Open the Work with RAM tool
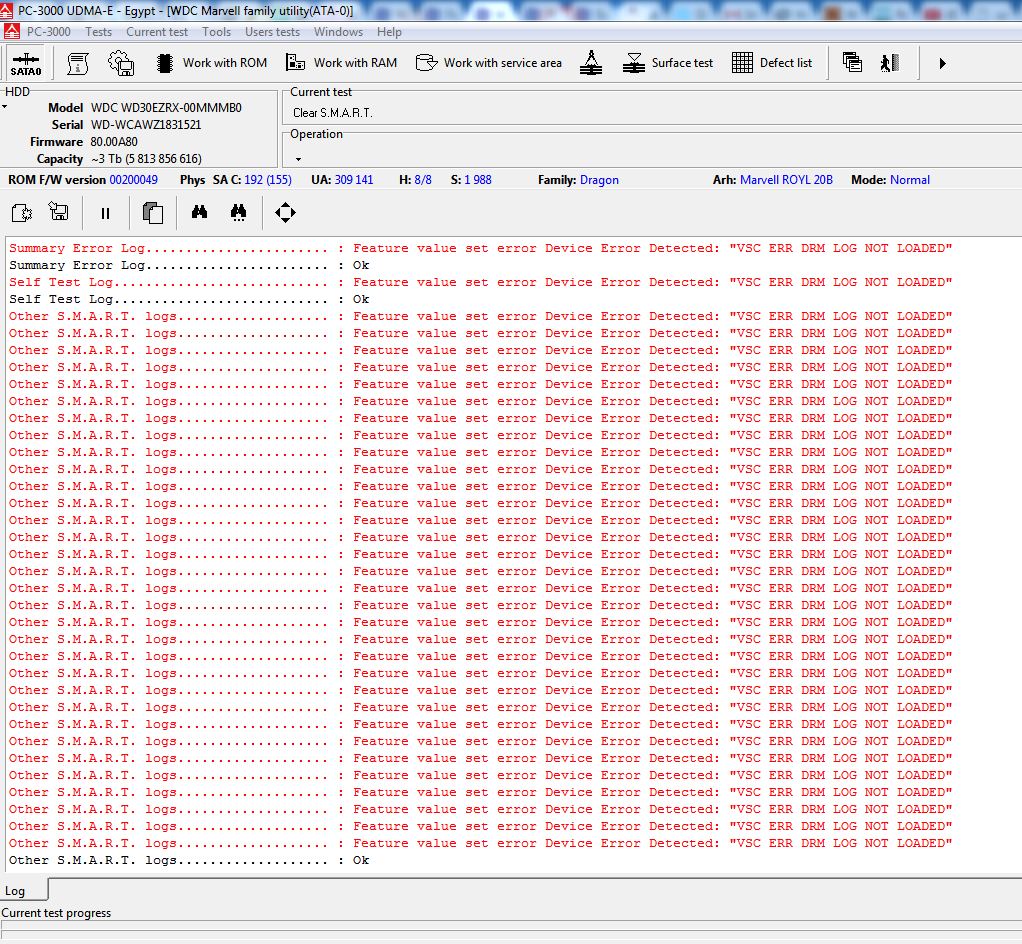This screenshot has width=1022, height=944. 342,63
